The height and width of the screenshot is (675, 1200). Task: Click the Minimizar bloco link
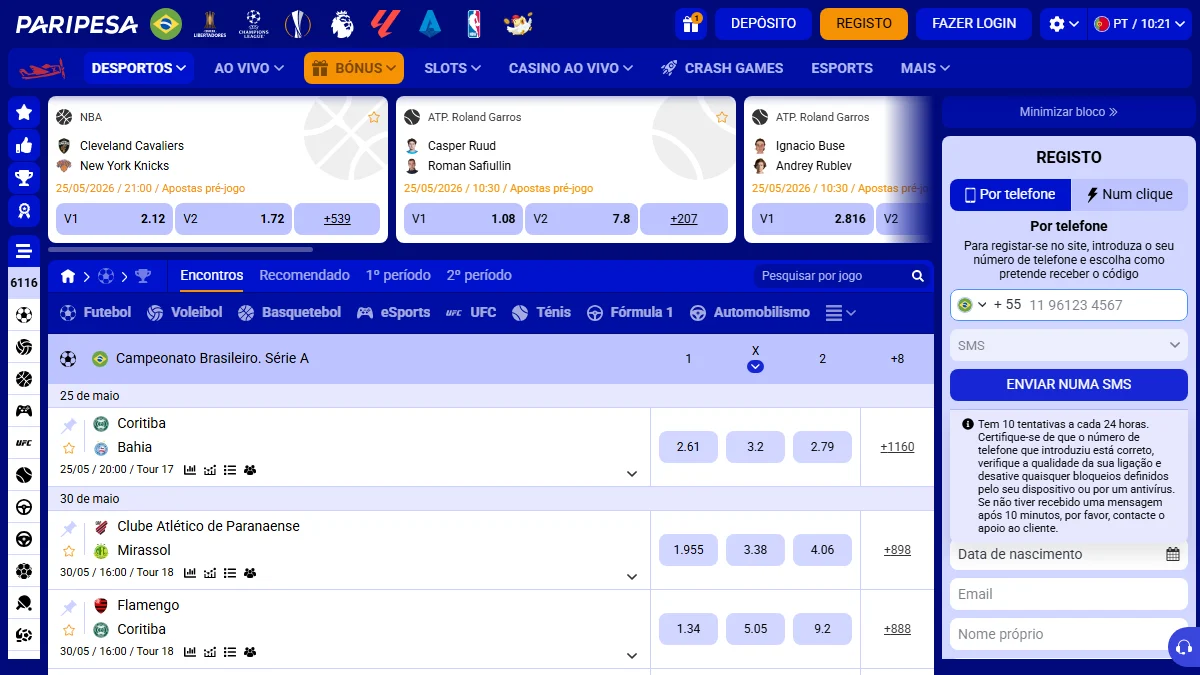[1069, 112]
